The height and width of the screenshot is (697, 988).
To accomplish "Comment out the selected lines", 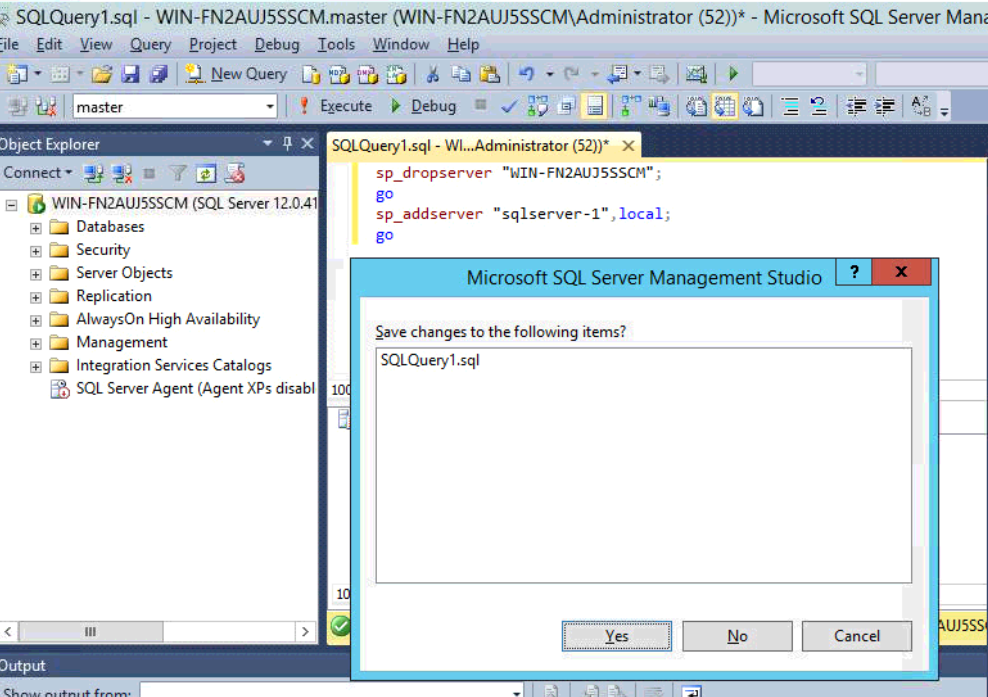I will [x=790, y=107].
